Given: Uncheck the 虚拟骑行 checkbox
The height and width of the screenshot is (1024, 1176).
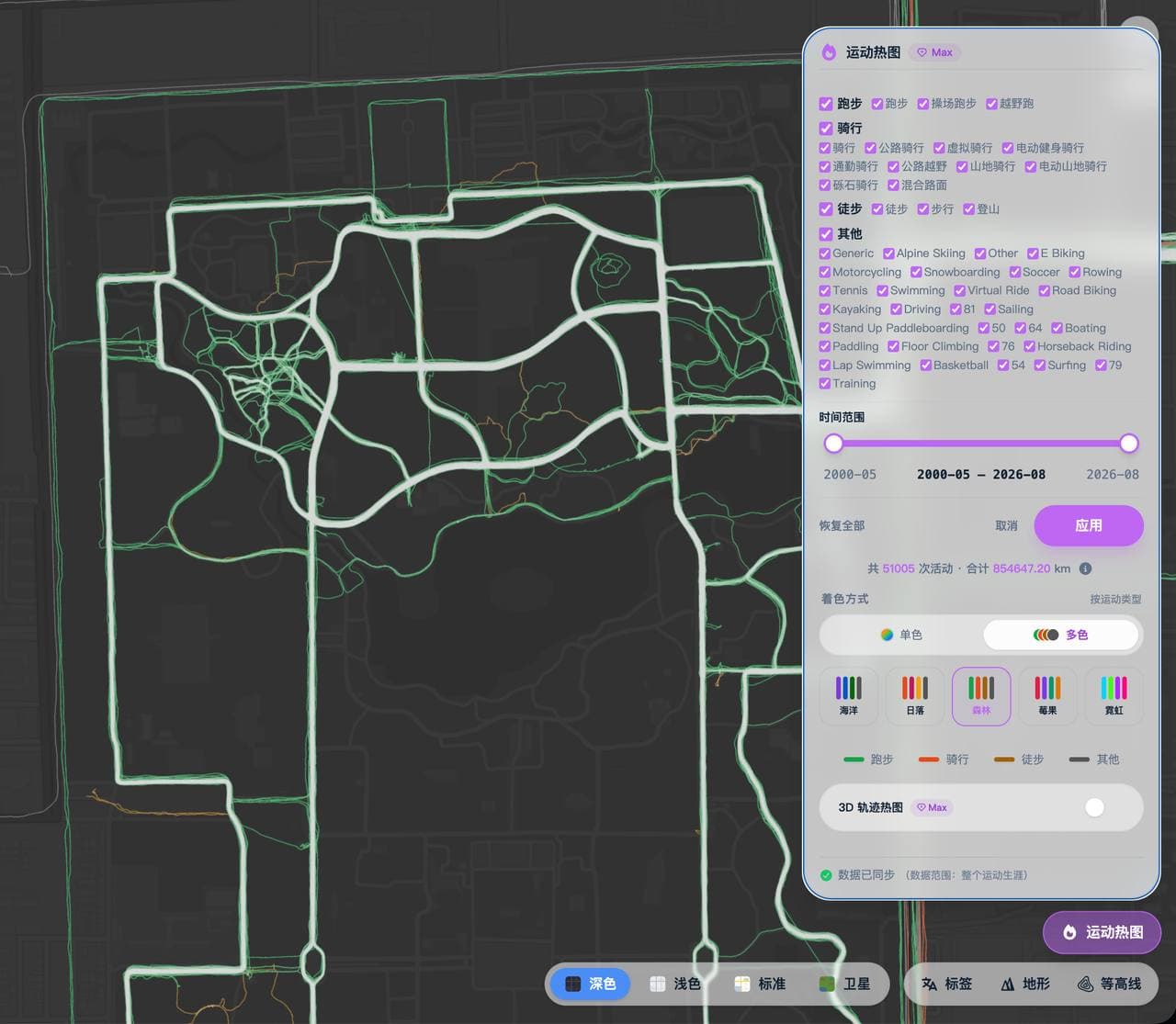Looking at the screenshot, I should pyautogui.click(x=939, y=148).
